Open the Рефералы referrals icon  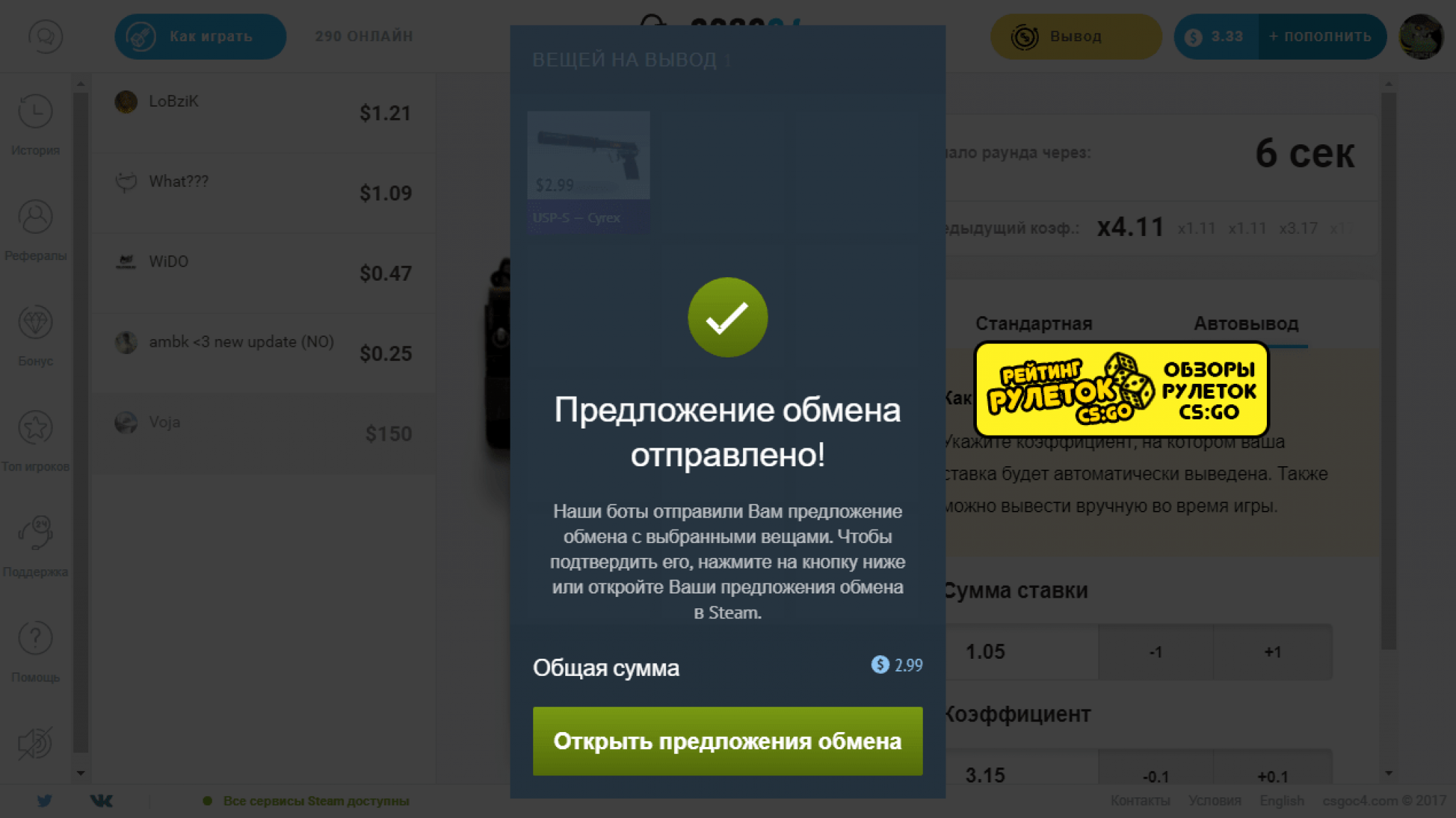(35, 217)
